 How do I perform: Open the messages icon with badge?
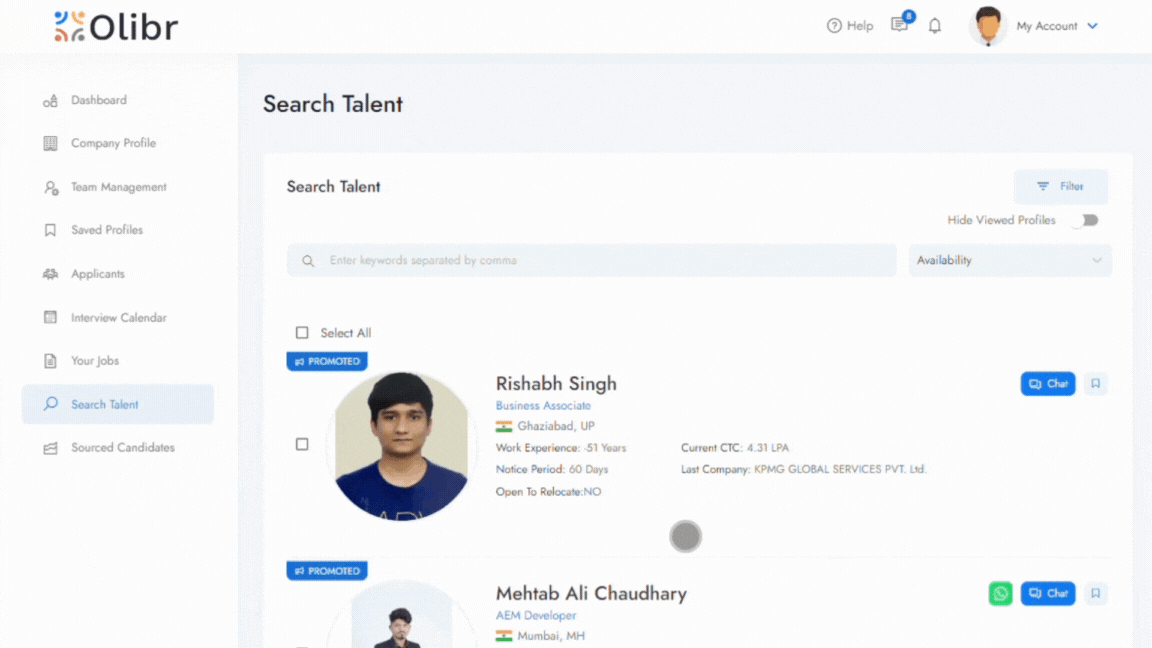(900, 25)
